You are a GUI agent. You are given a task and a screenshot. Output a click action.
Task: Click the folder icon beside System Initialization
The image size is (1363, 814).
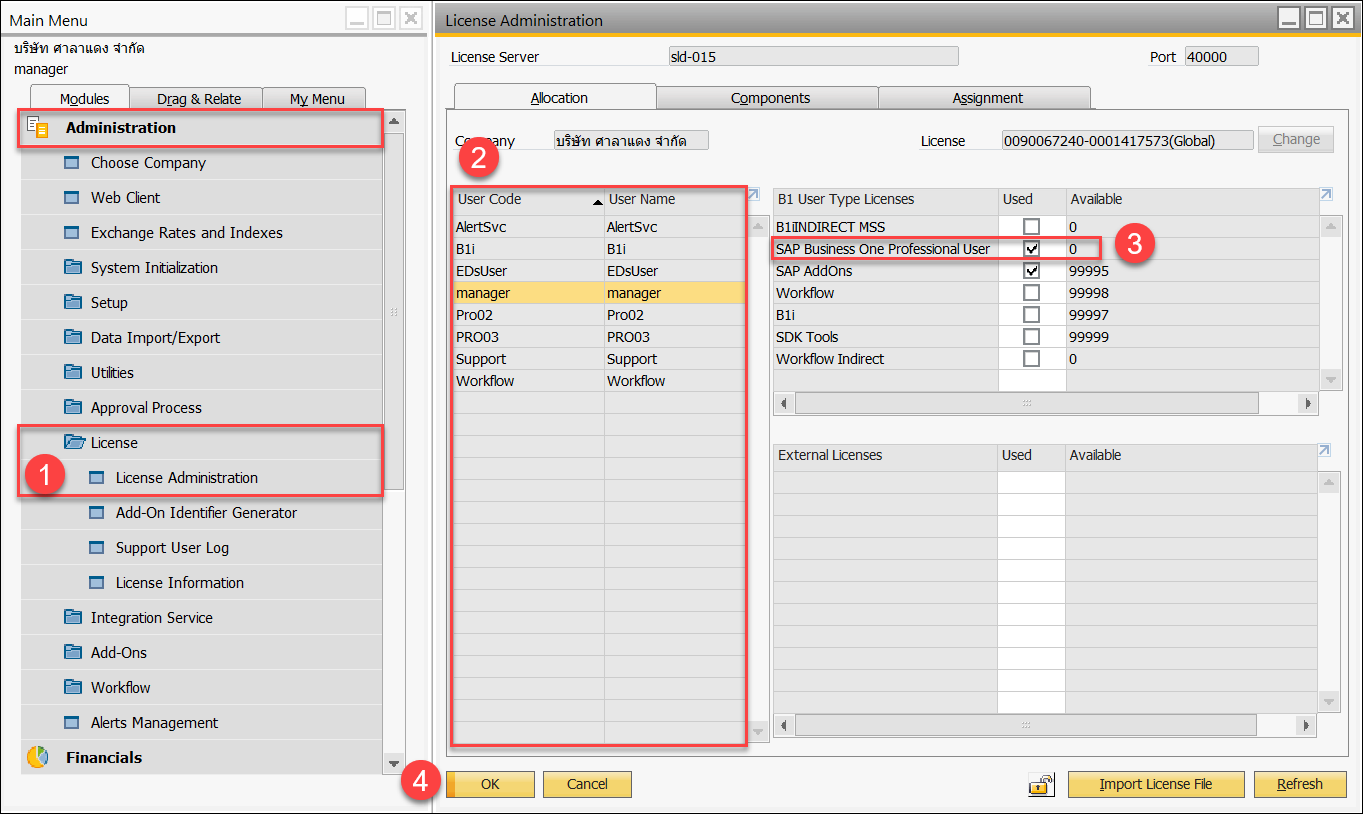[72, 267]
